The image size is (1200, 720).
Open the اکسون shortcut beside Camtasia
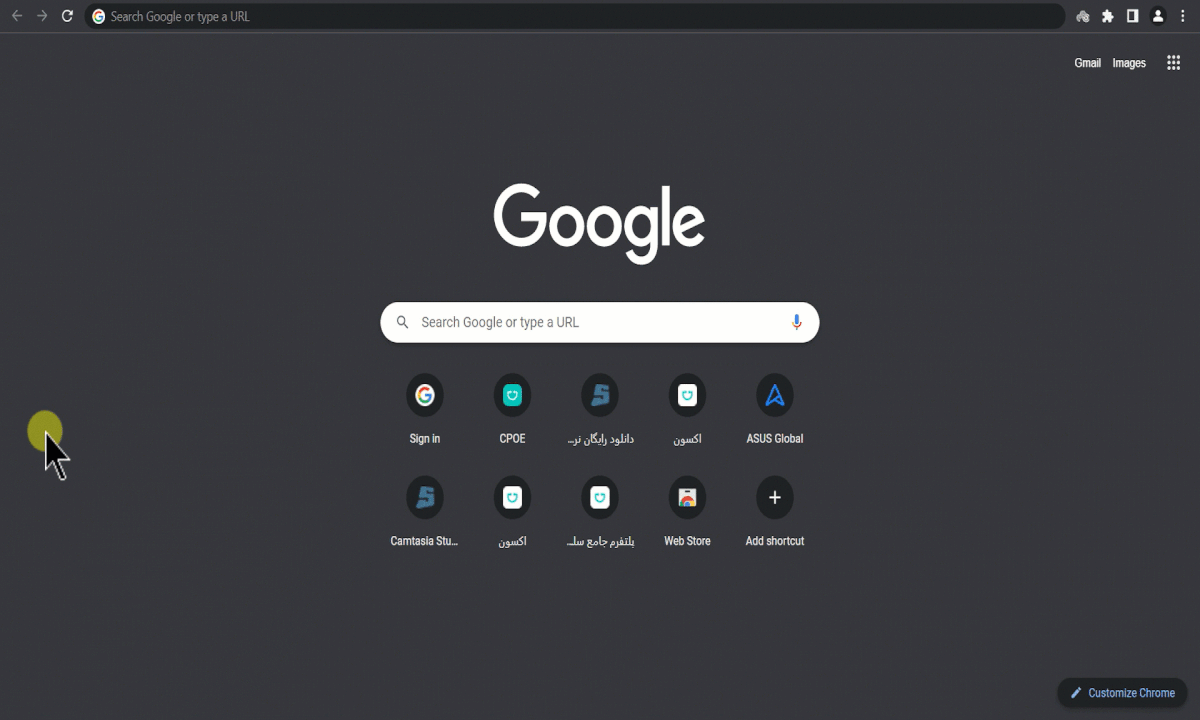point(512,513)
